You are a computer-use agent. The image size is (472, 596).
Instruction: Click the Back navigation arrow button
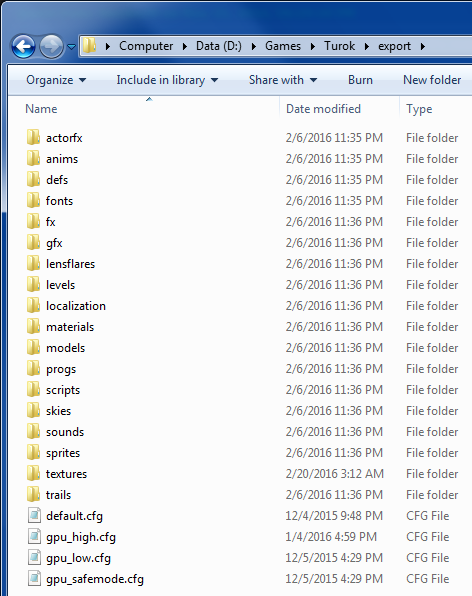[24, 46]
